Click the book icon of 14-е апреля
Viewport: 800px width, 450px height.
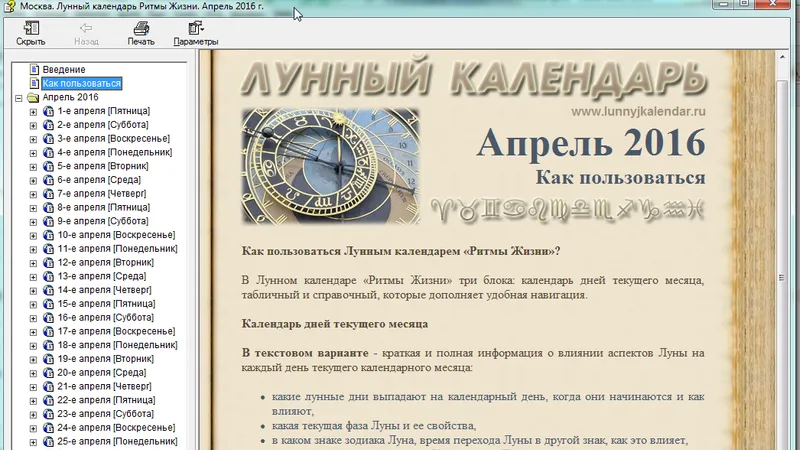click(48, 290)
